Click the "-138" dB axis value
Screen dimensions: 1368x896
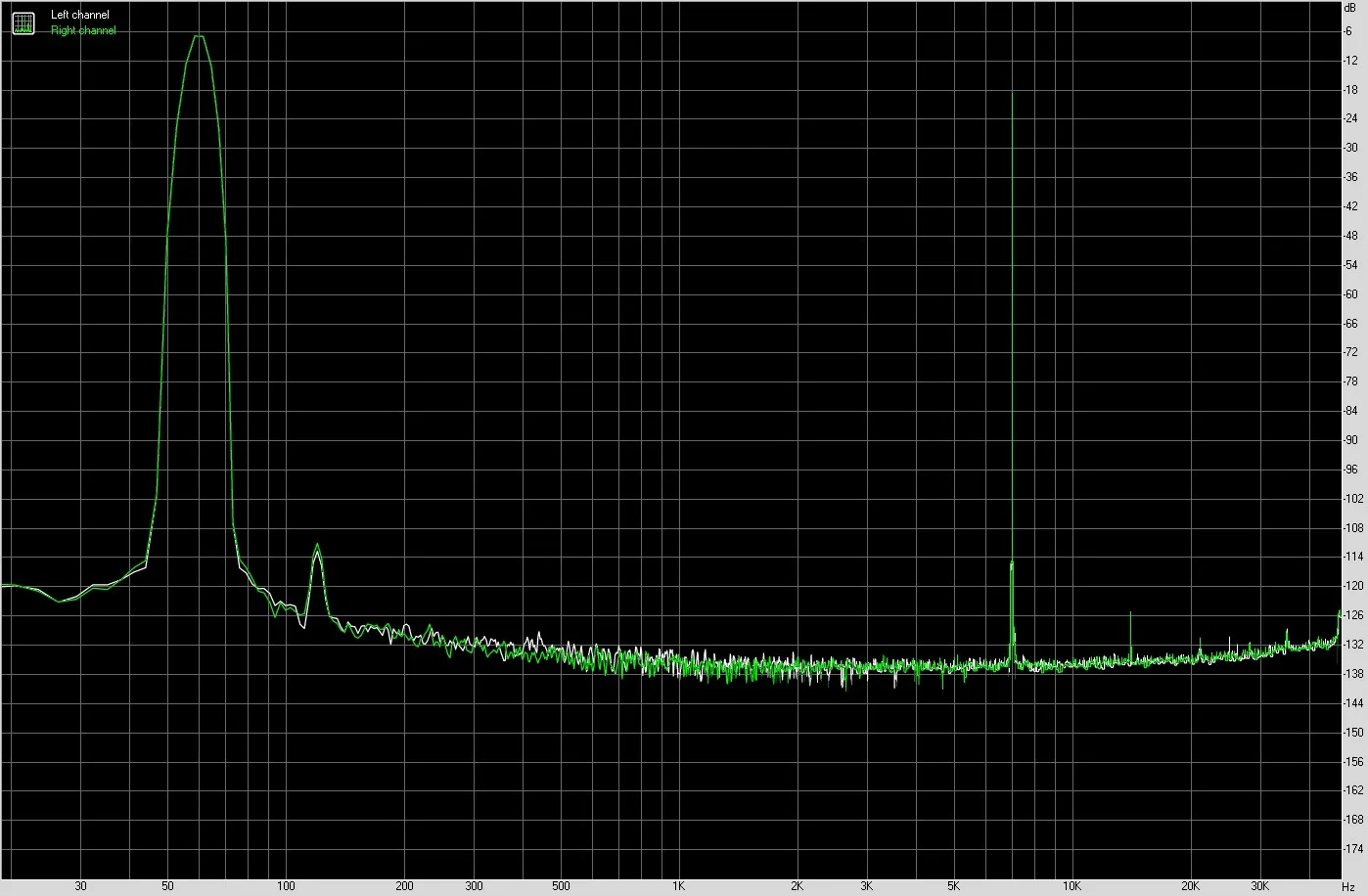point(1353,674)
